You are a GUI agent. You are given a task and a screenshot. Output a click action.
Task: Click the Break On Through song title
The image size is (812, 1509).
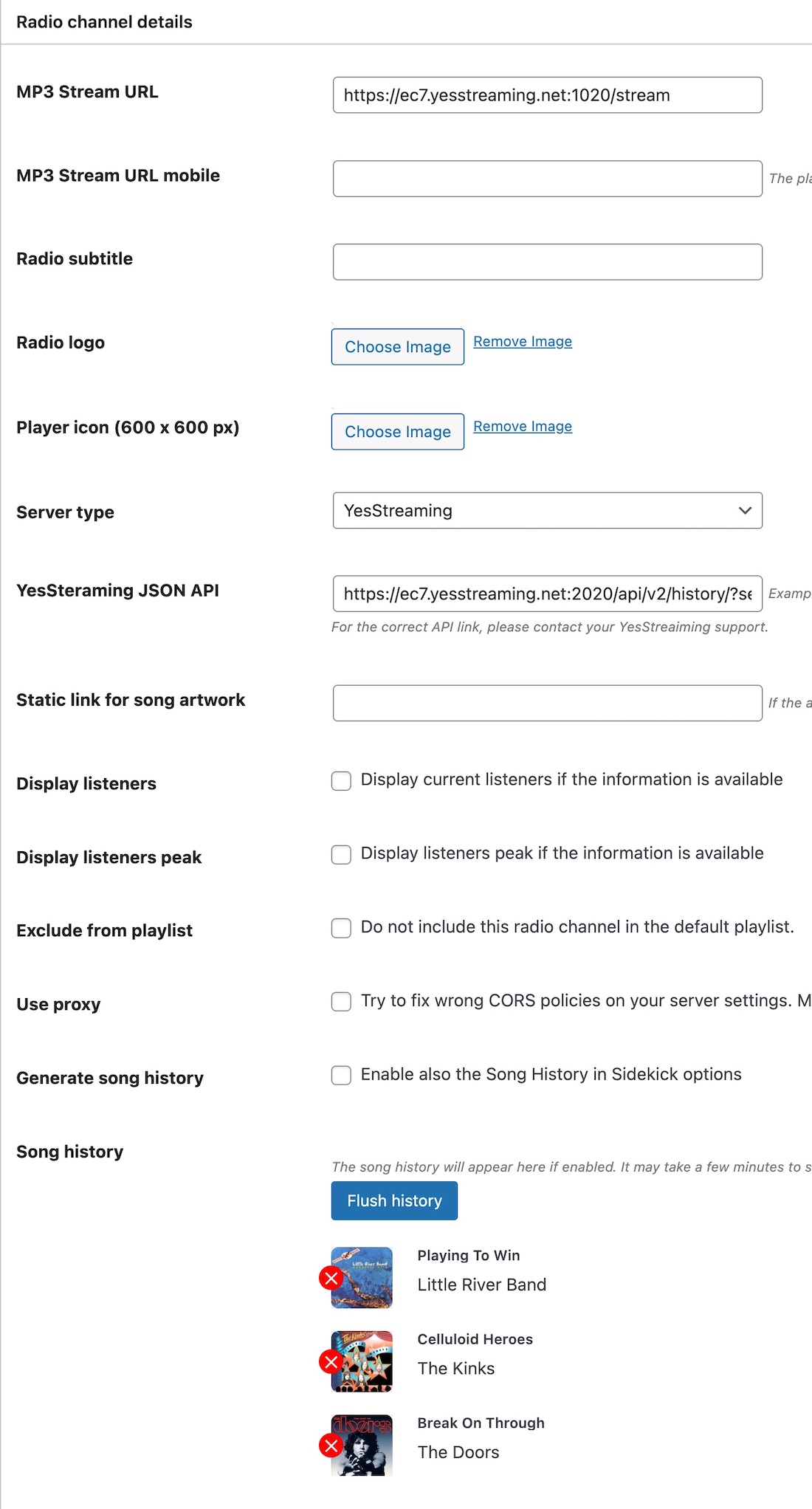tap(481, 1423)
